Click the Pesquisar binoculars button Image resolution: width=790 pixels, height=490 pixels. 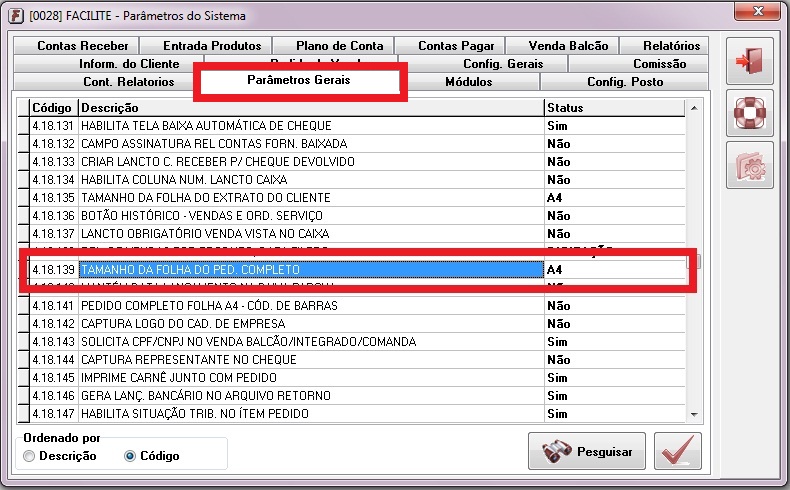[587, 451]
